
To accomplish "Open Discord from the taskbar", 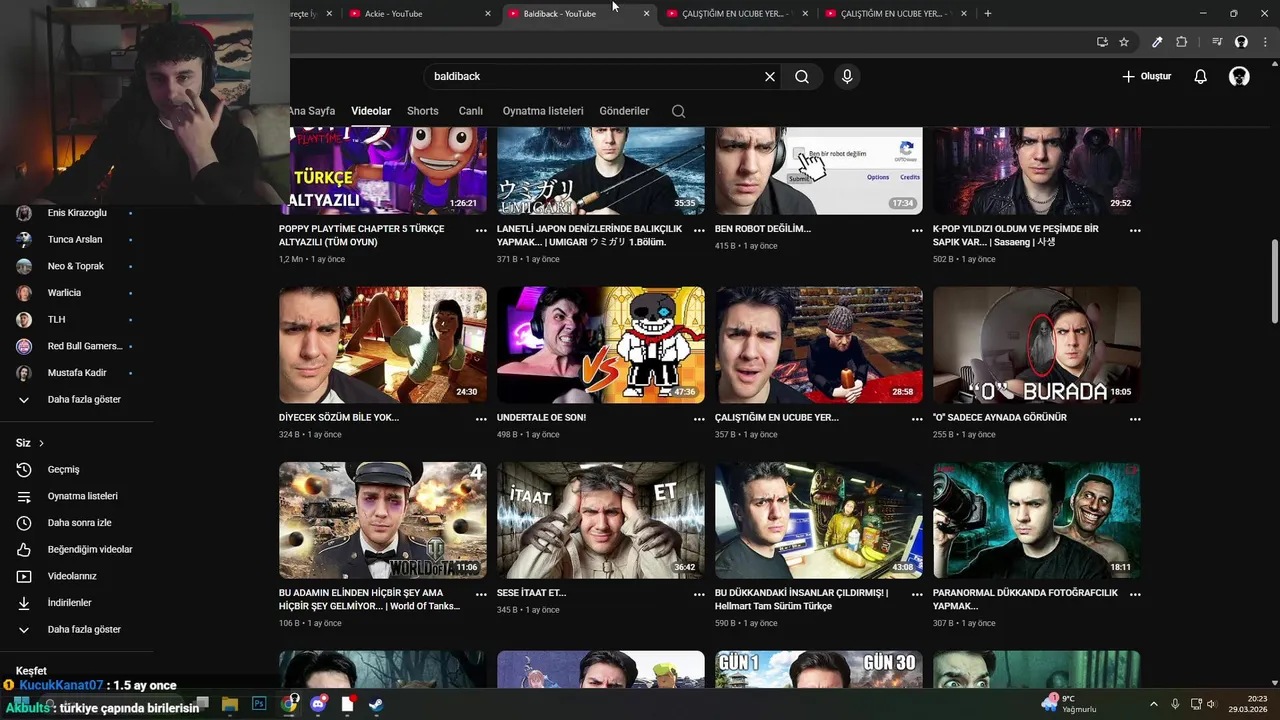I will (x=318, y=704).
